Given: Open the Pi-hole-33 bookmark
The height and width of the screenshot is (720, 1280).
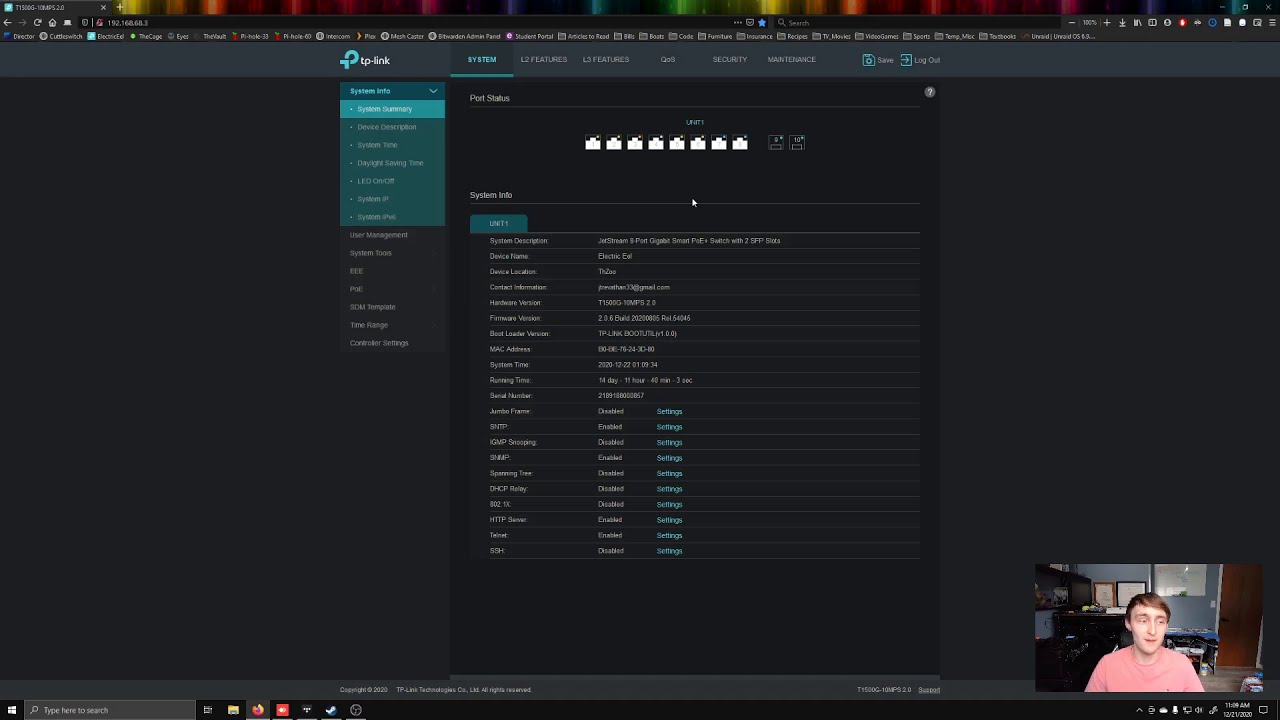Looking at the screenshot, I should point(251,36).
